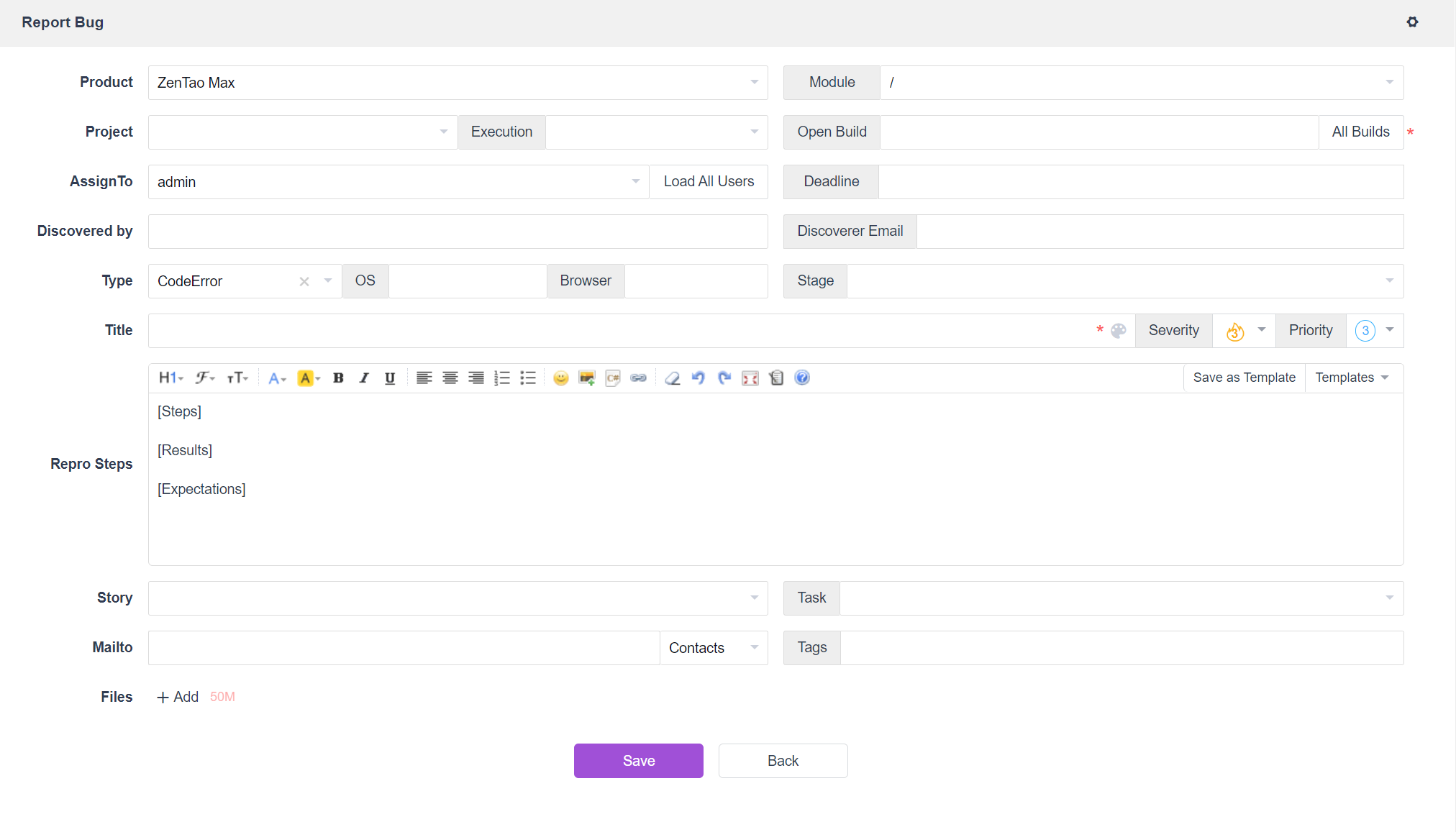Click Load All Users button
The height and width of the screenshot is (832, 1456).
coord(708,182)
